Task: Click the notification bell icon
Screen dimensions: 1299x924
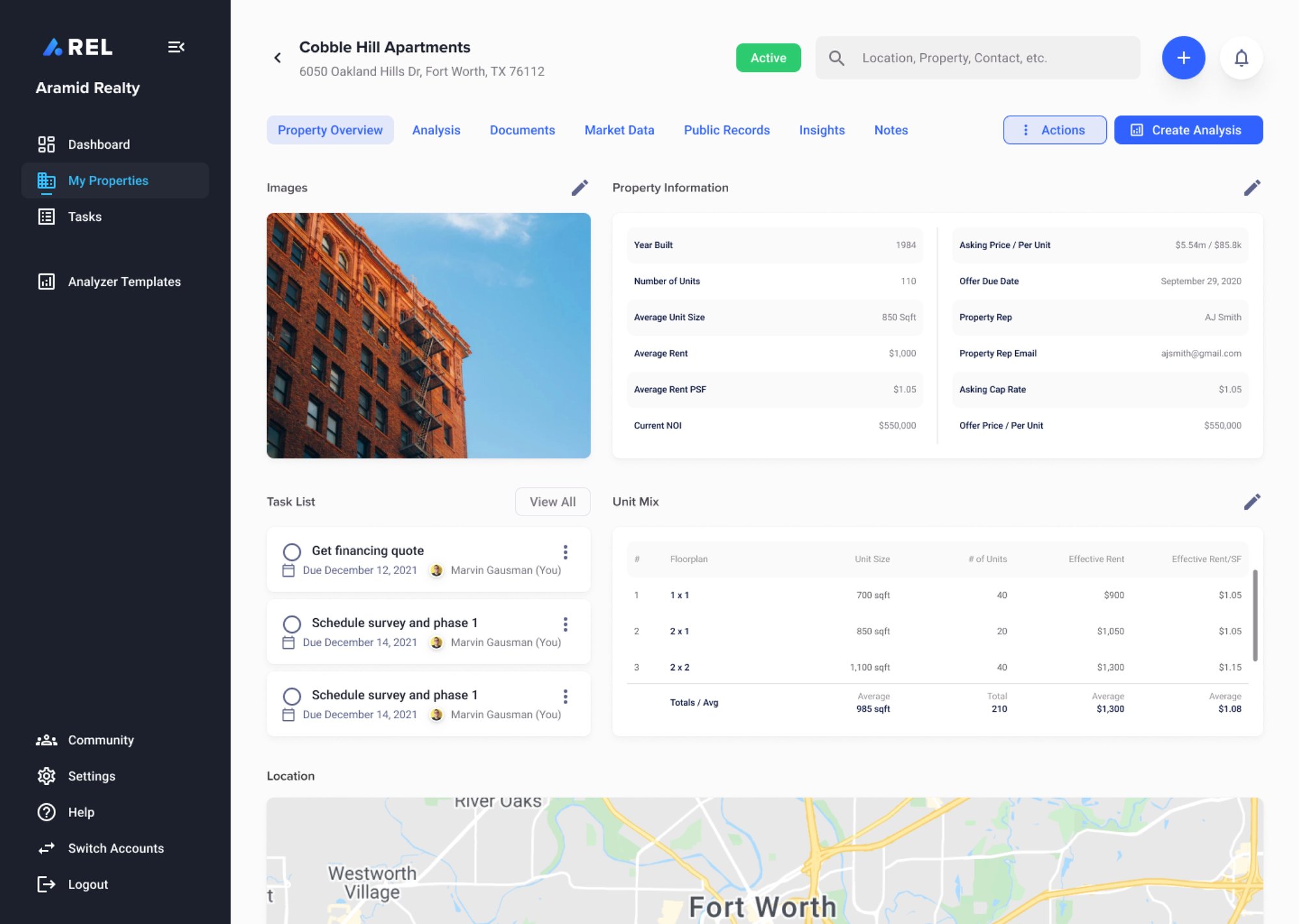Action: click(1241, 58)
